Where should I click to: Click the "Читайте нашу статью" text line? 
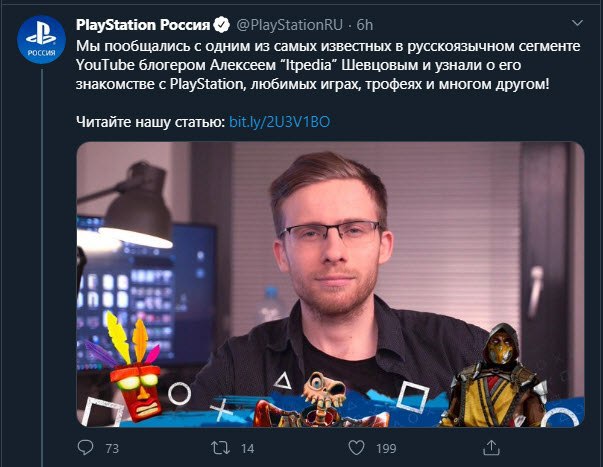click(x=150, y=122)
